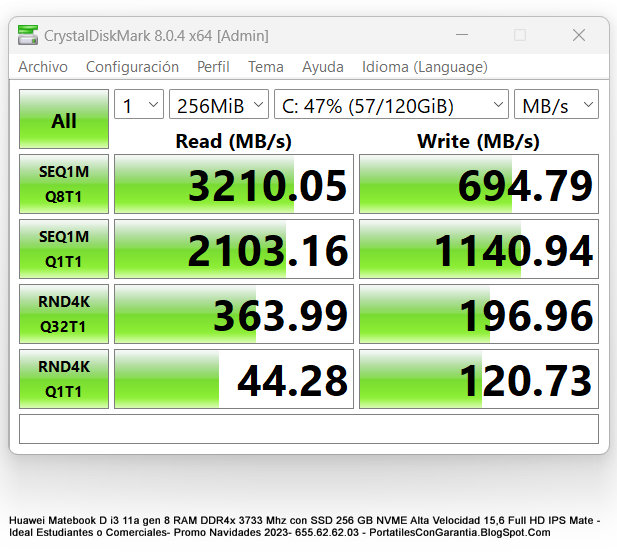617x552 pixels.
Task: Click the 363.99 read result
Action: [234, 314]
